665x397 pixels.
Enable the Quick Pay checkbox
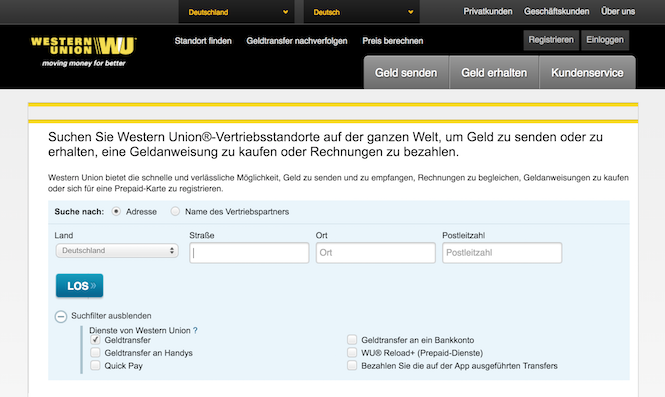pyautogui.click(x=95, y=365)
